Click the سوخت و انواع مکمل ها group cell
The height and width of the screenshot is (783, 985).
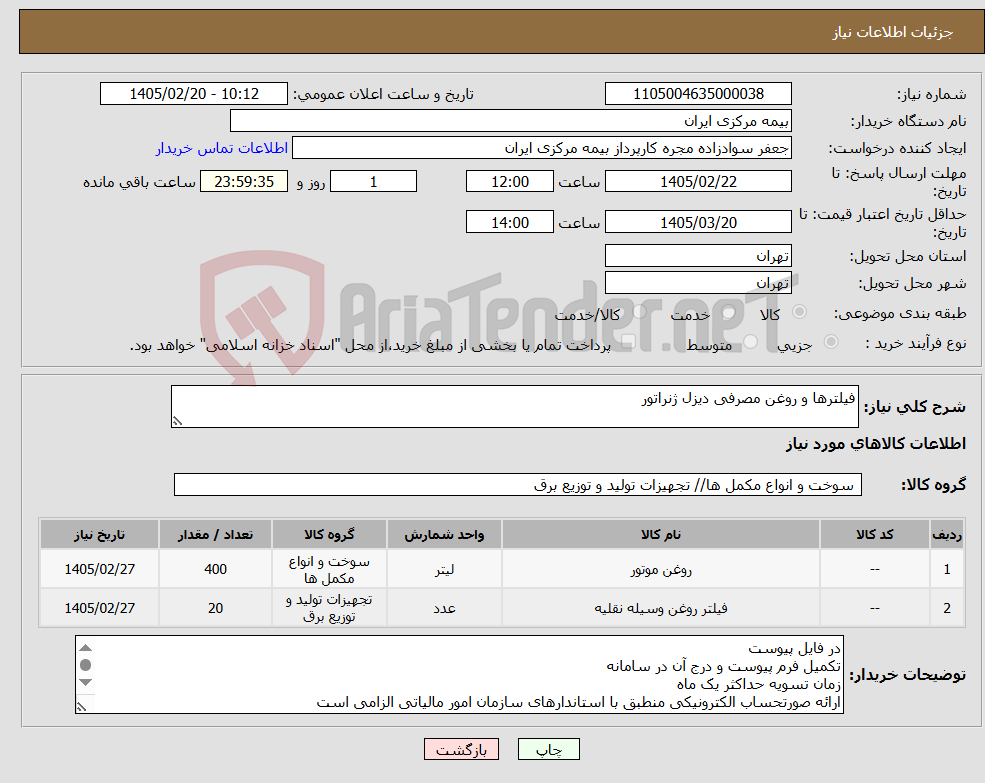pos(329,569)
